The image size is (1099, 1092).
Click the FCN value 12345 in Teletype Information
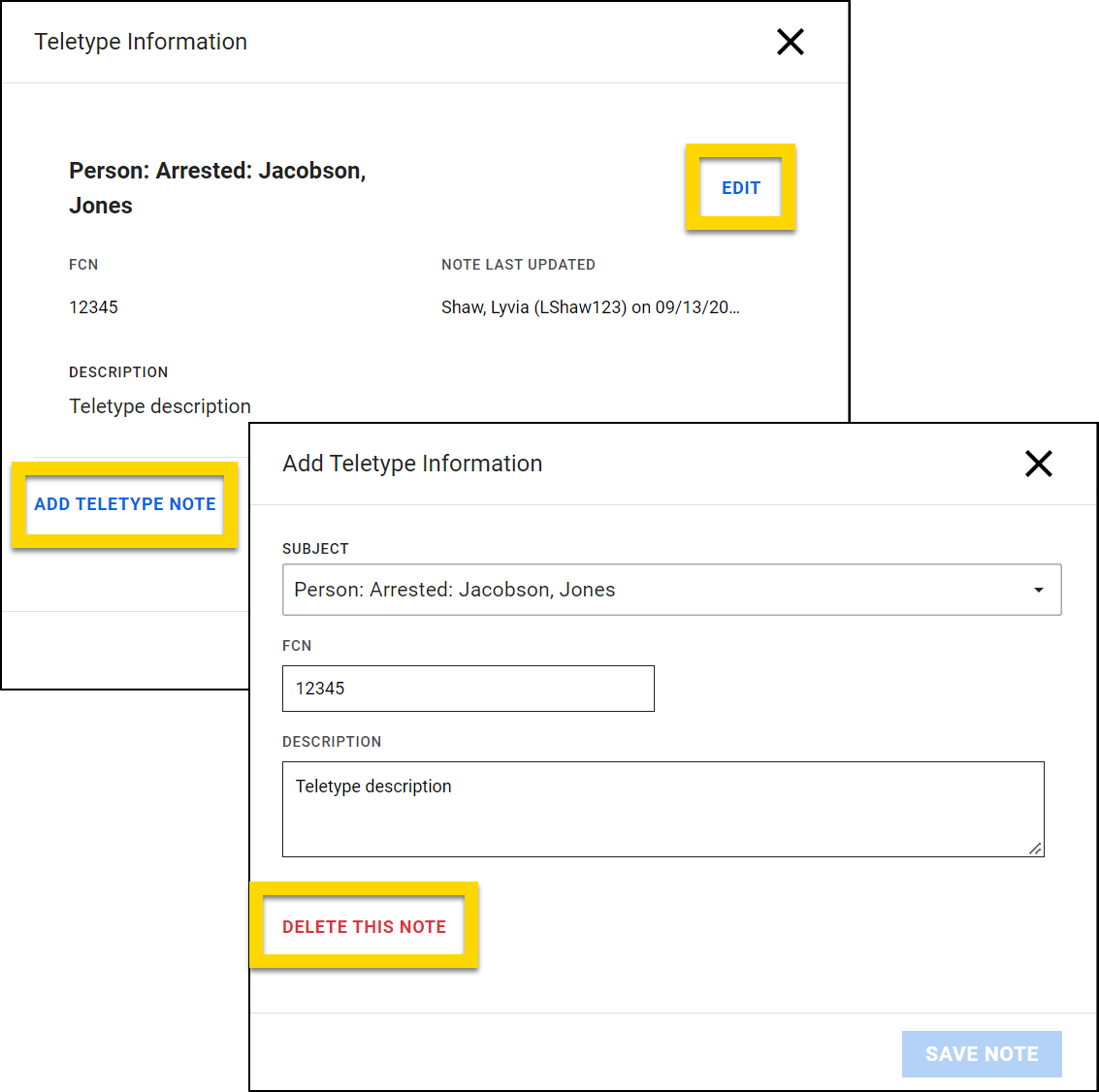click(x=93, y=307)
